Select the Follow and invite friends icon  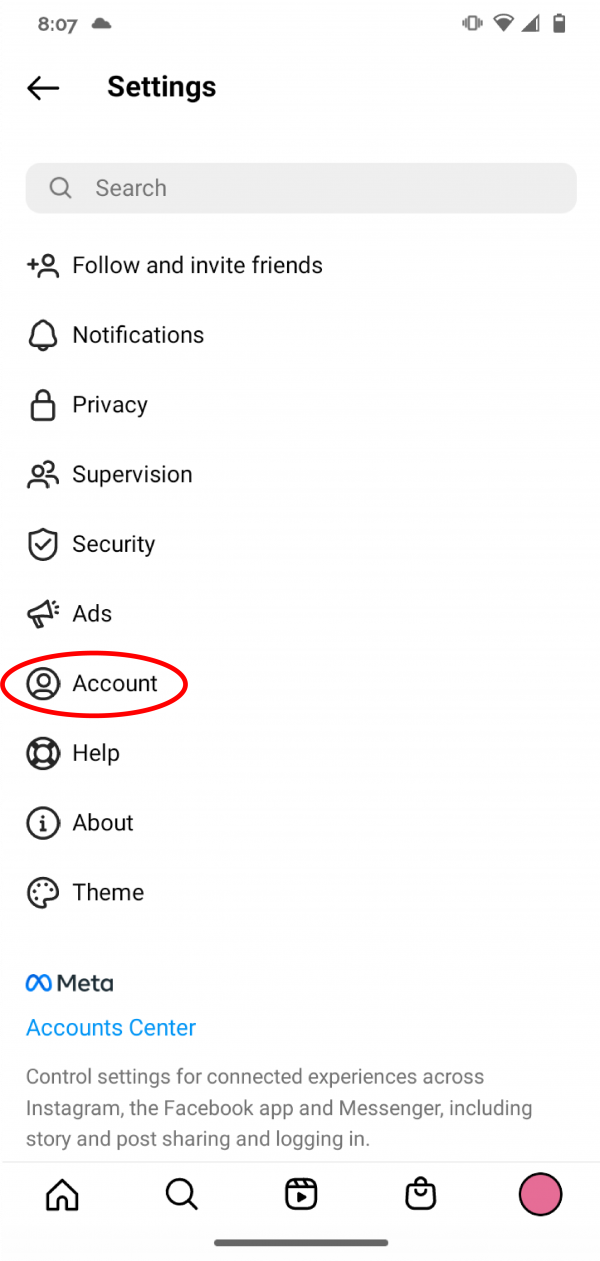[x=43, y=265]
